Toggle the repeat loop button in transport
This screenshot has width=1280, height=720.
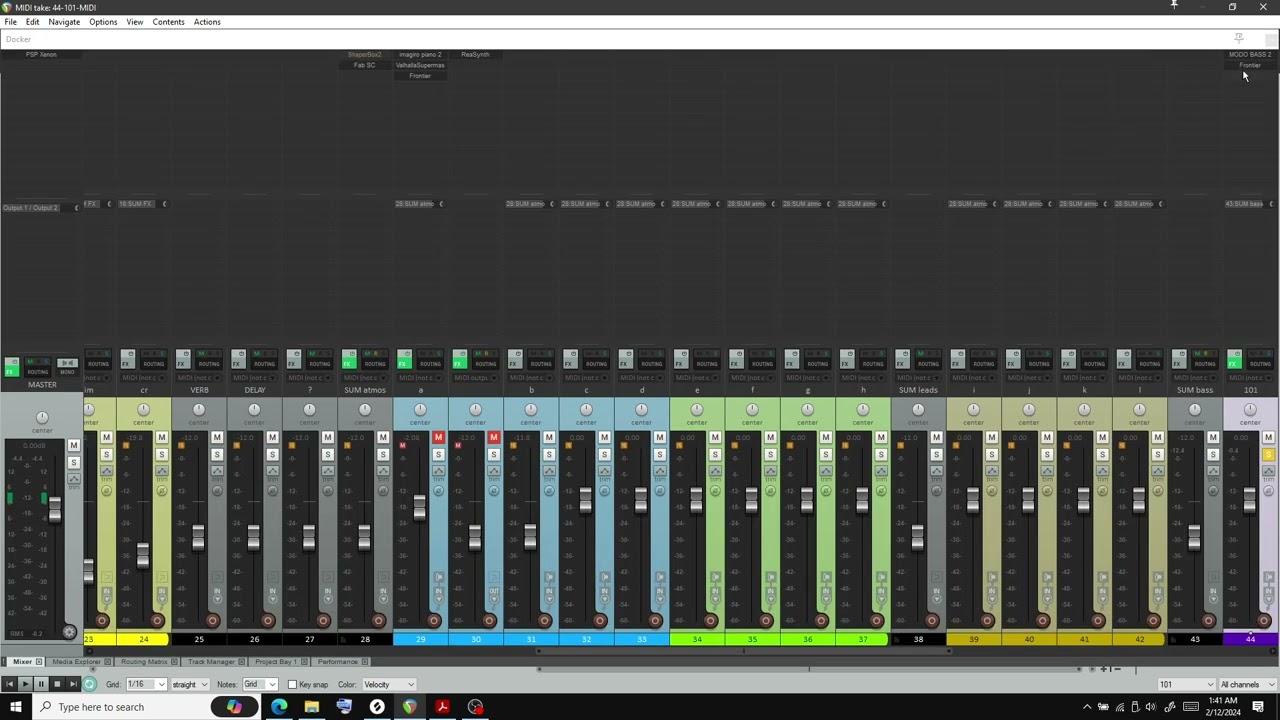coord(89,684)
